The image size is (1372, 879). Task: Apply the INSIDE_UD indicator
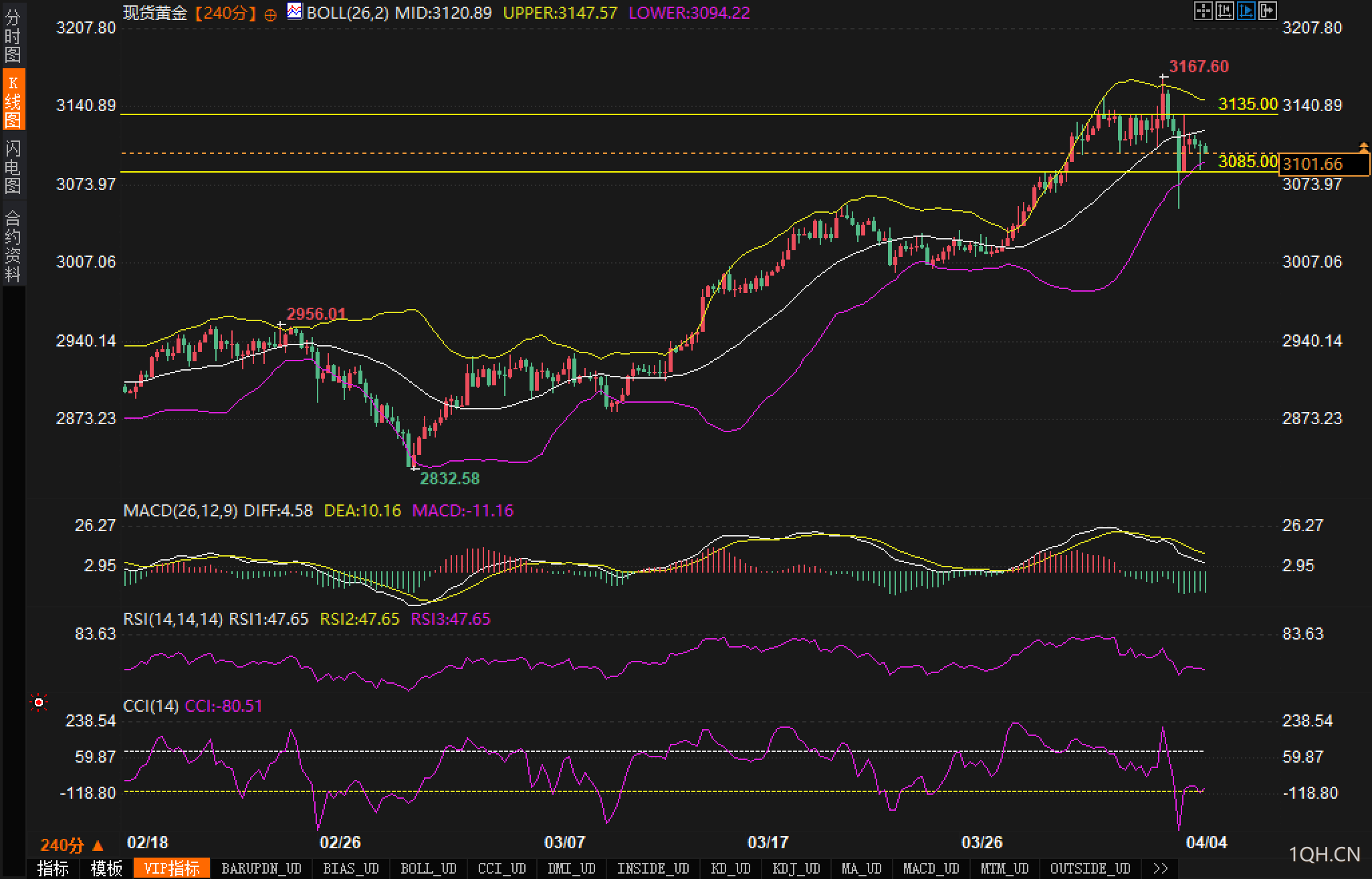click(x=653, y=869)
